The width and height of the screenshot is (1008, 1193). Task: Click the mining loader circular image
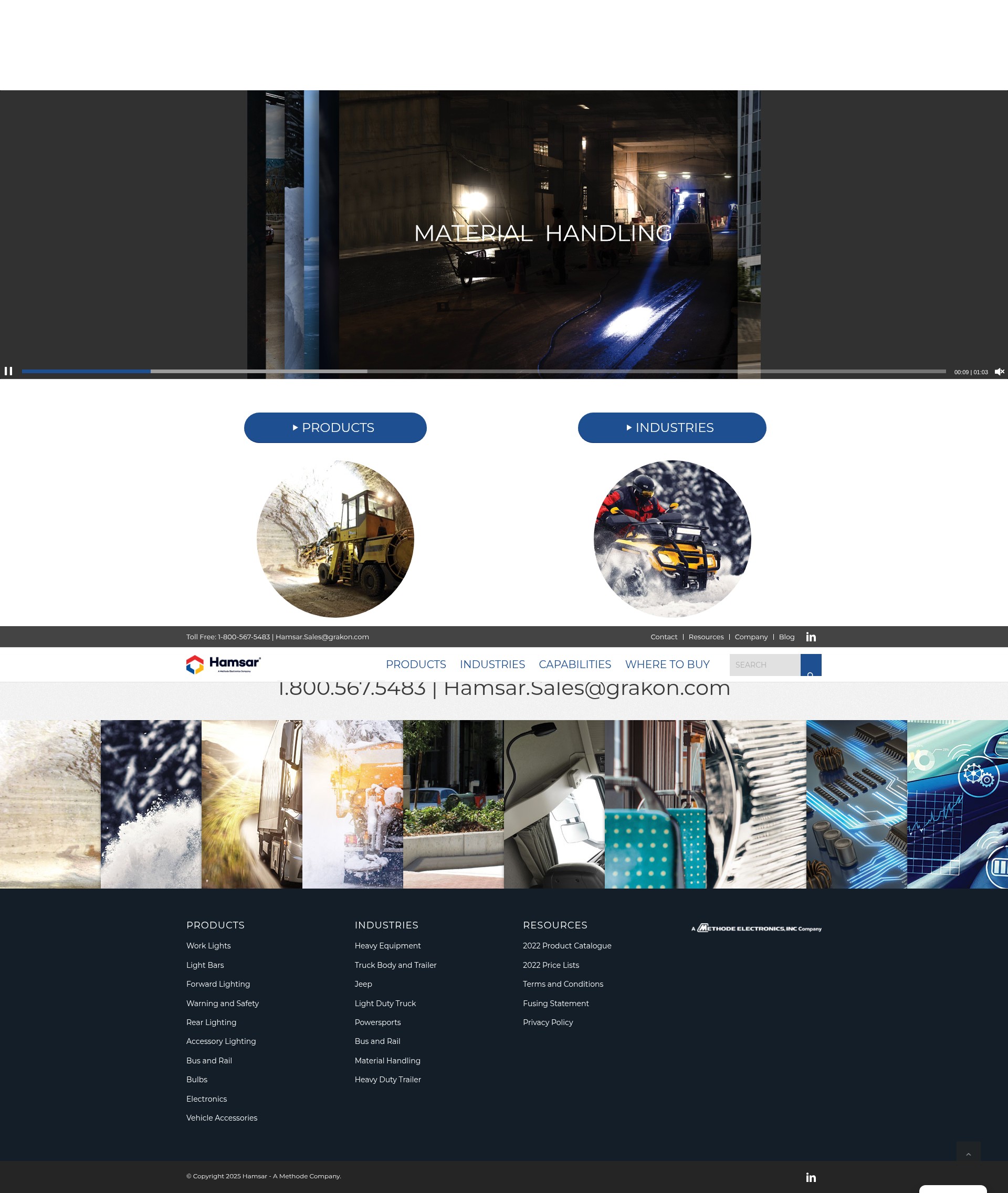pyautogui.click(x=335, y=539)
